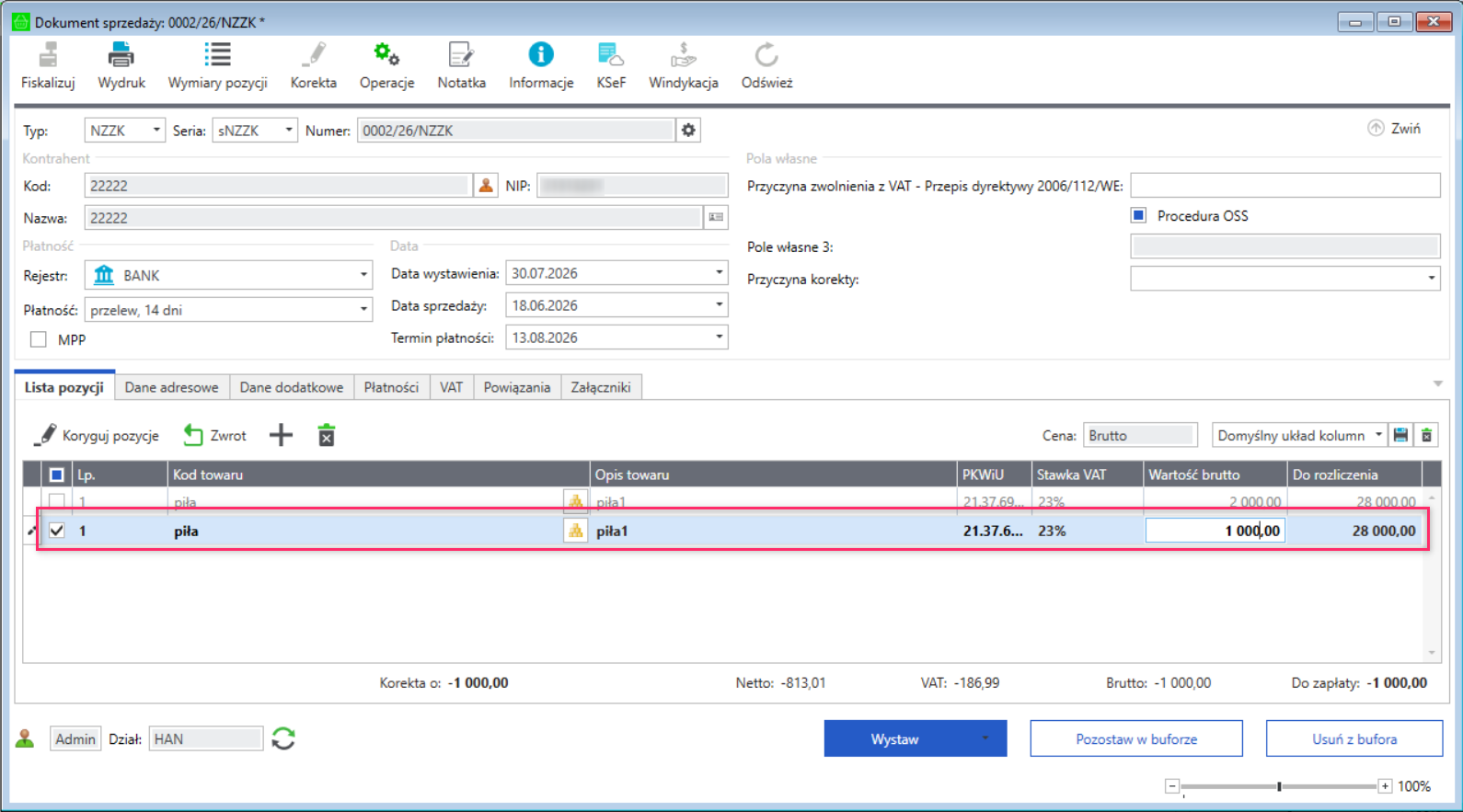Viewport: 1463px width, 812px height.
Task: Click the refresh icon next to Dział
Action: [x=283, y=738]
